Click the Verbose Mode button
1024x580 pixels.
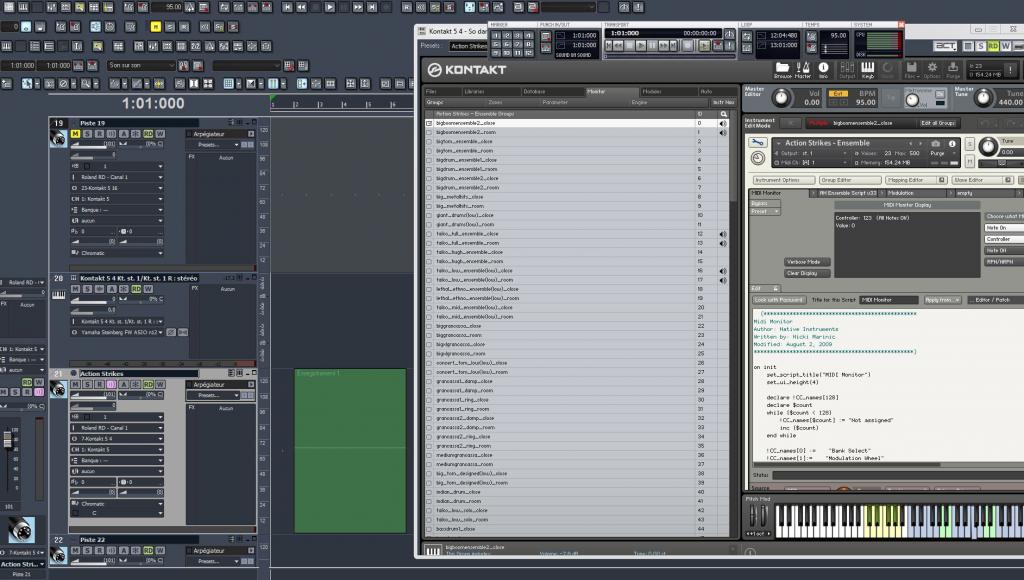(x=807, y=262)
